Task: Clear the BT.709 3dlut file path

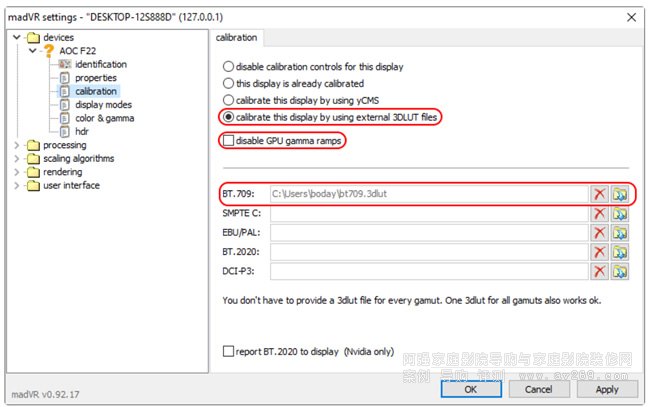Action: pos(600,195)
